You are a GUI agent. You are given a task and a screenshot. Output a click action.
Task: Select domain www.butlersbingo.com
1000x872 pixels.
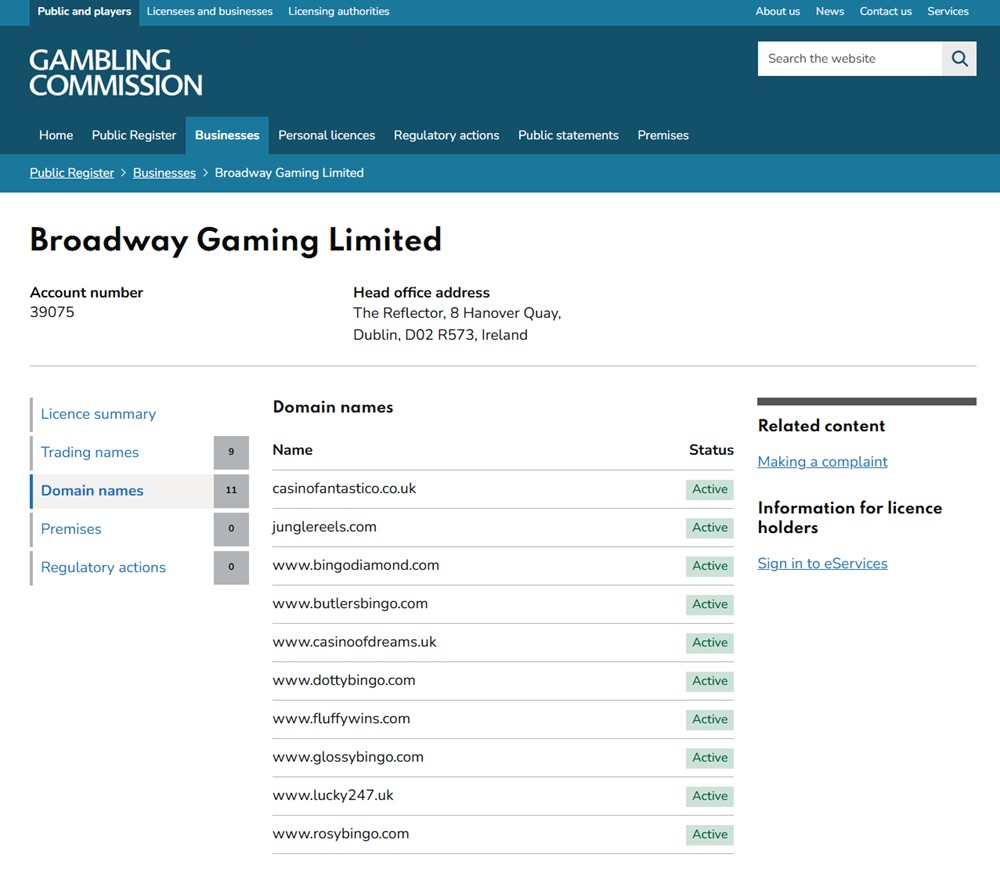coord(350,603)
